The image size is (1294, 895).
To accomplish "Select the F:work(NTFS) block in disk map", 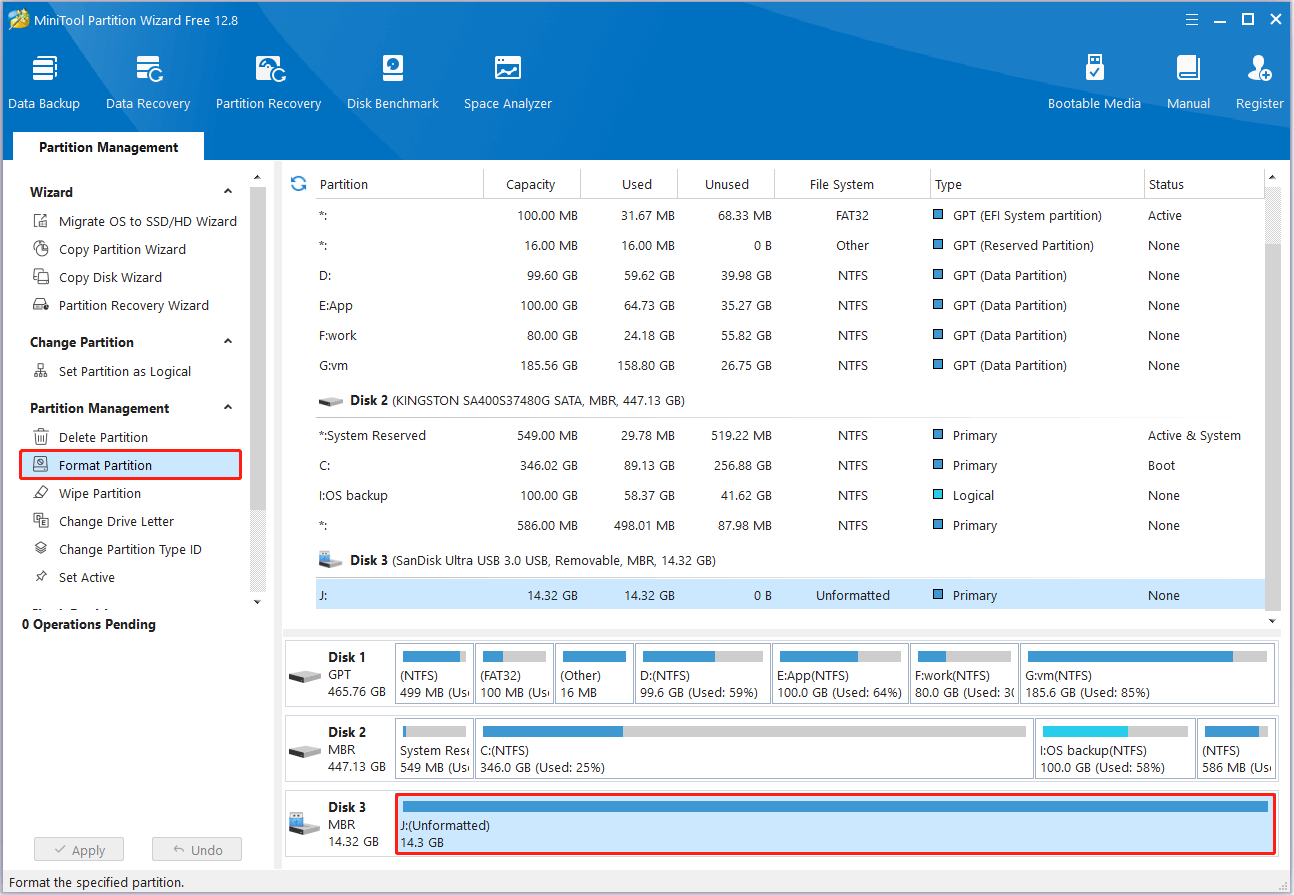I will 965,673.
